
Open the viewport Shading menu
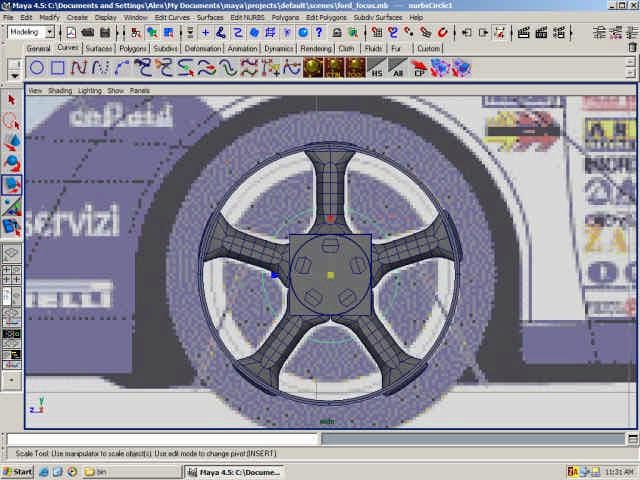(60, 90)
